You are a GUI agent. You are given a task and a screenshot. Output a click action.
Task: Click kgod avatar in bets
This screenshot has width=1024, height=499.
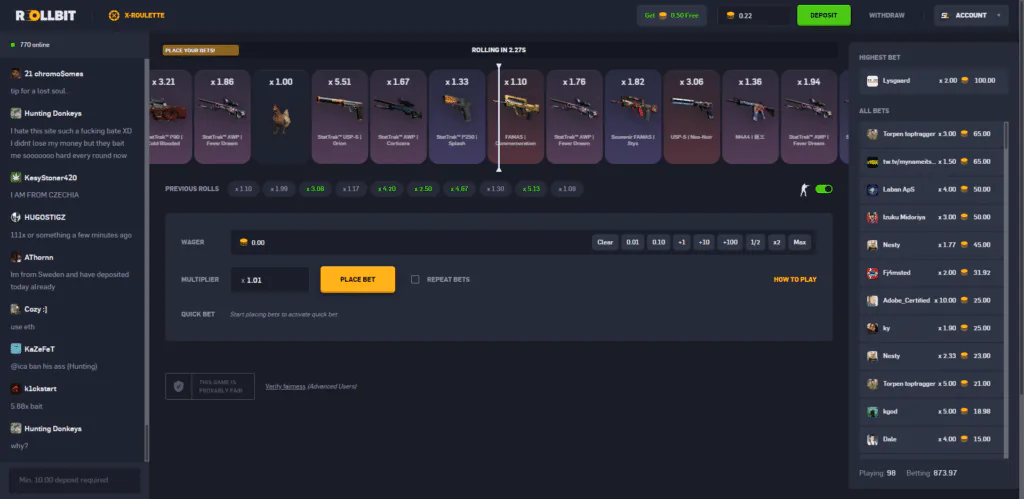tap(872, 411)
